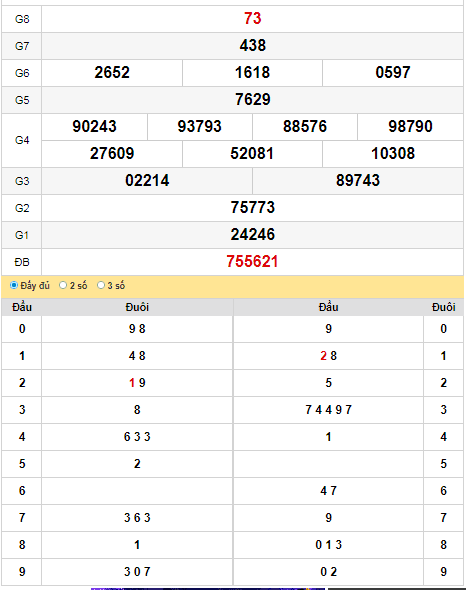Screen dimensions: 466x590
Task: Click tail values "3 0 7" for head 9
Action: tap(137, 572)
